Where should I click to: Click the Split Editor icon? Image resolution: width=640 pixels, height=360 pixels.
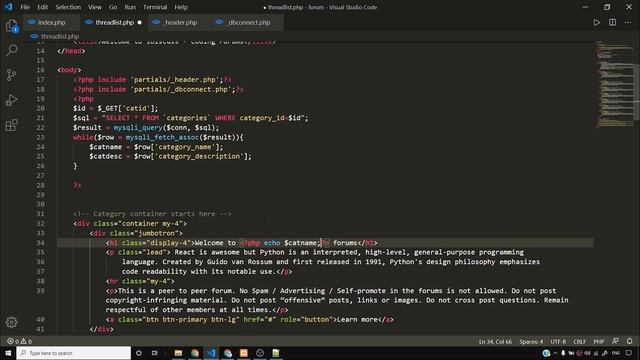coord(612,22)
